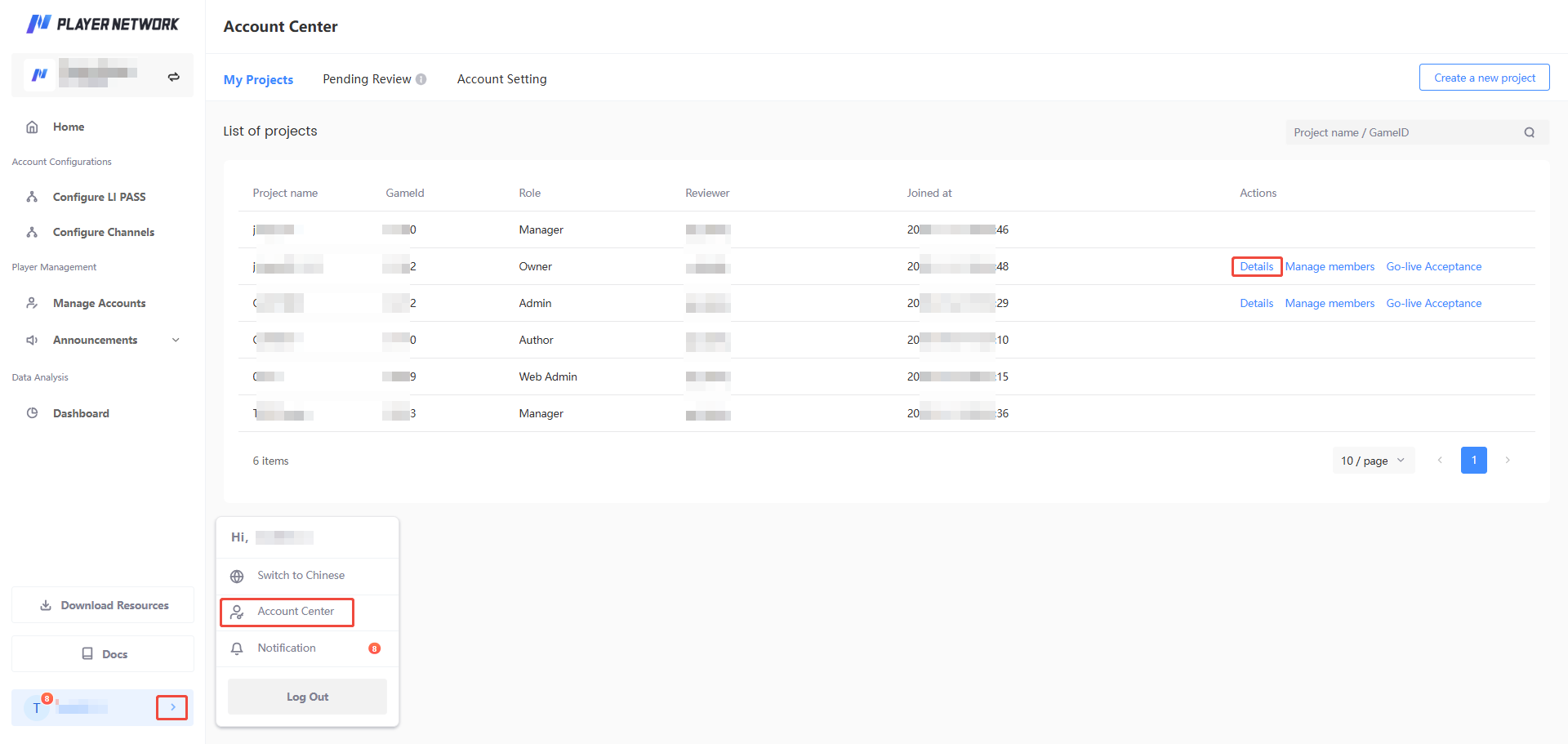Click Switch to Chinese in the popup

[x=301, y=575]
